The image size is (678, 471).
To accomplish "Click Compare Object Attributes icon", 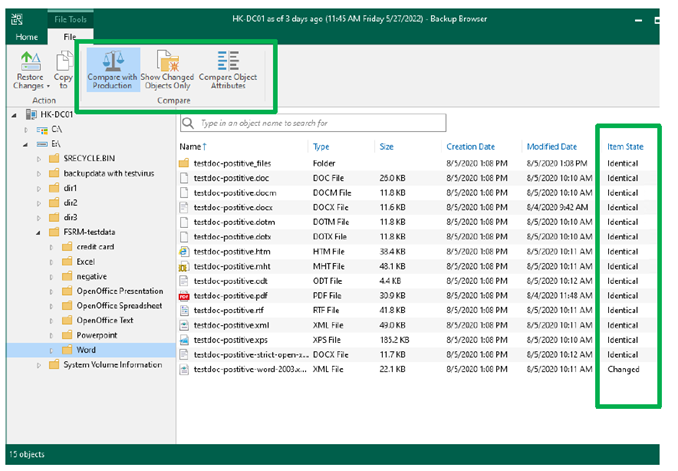I will pyautogui.click(x=228, y=61).
